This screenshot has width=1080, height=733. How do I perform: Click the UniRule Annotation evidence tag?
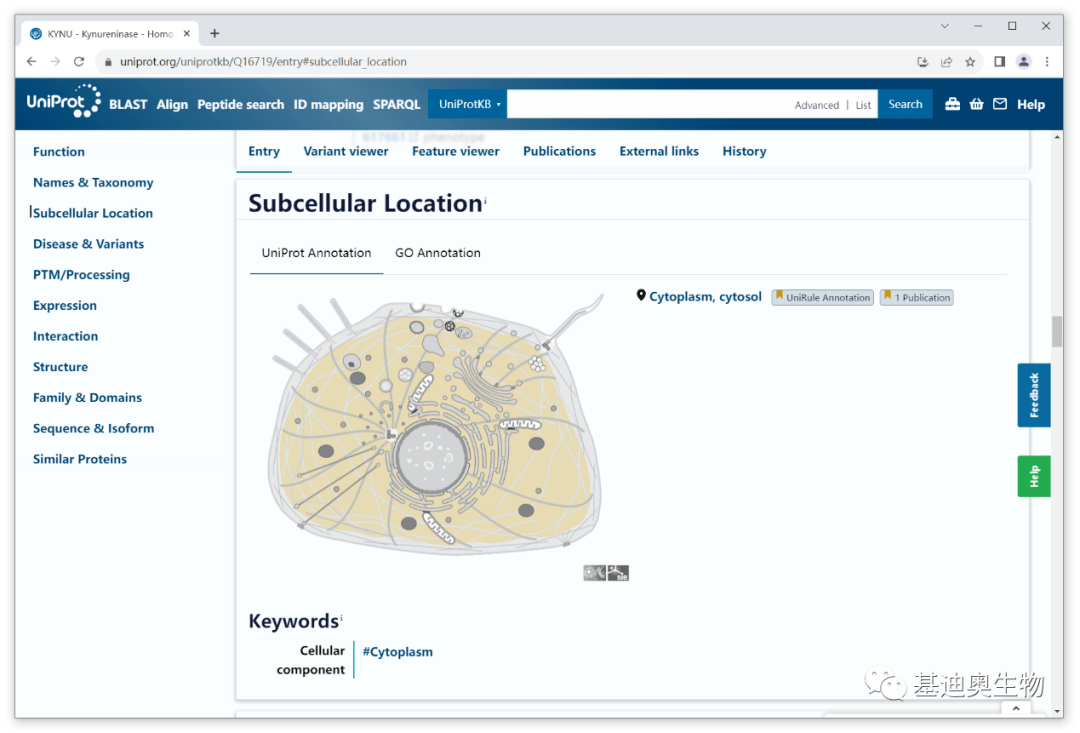(822, 297)
